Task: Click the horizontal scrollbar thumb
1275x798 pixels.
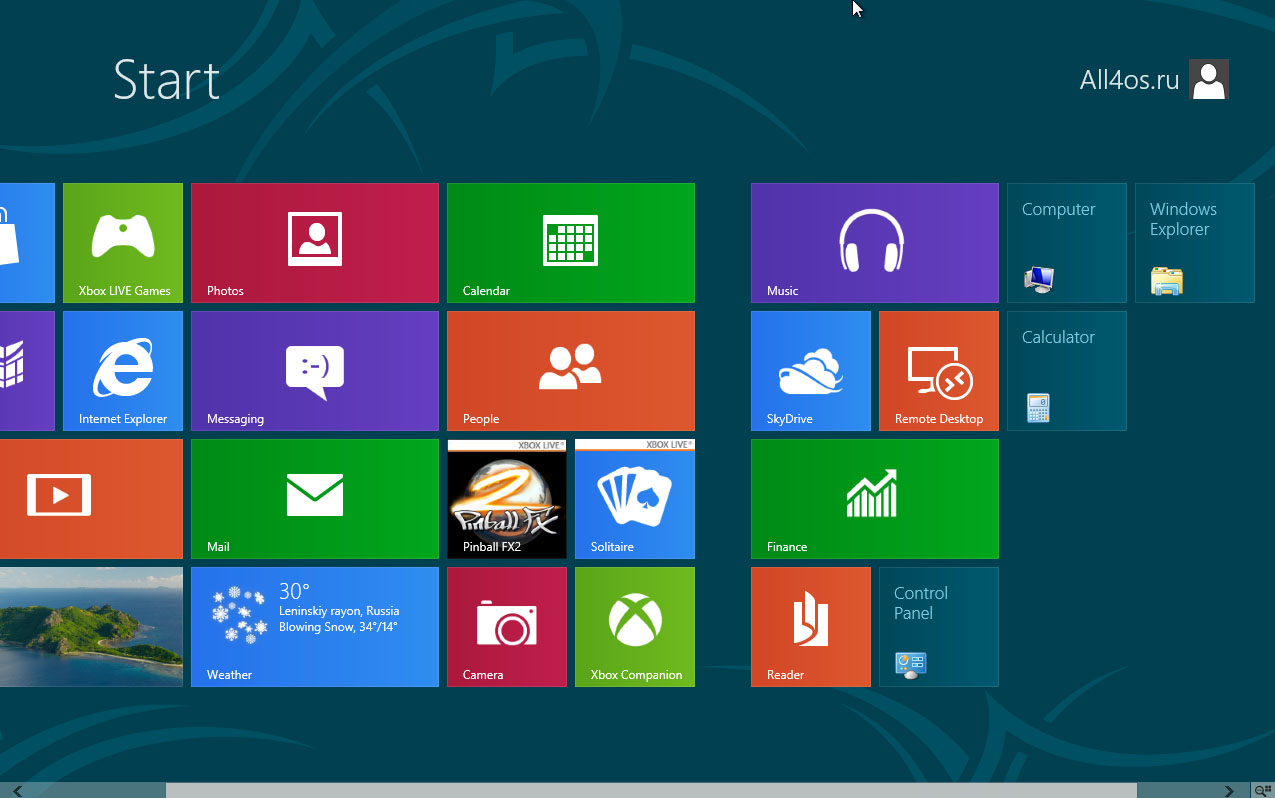Action: (651, 791)
